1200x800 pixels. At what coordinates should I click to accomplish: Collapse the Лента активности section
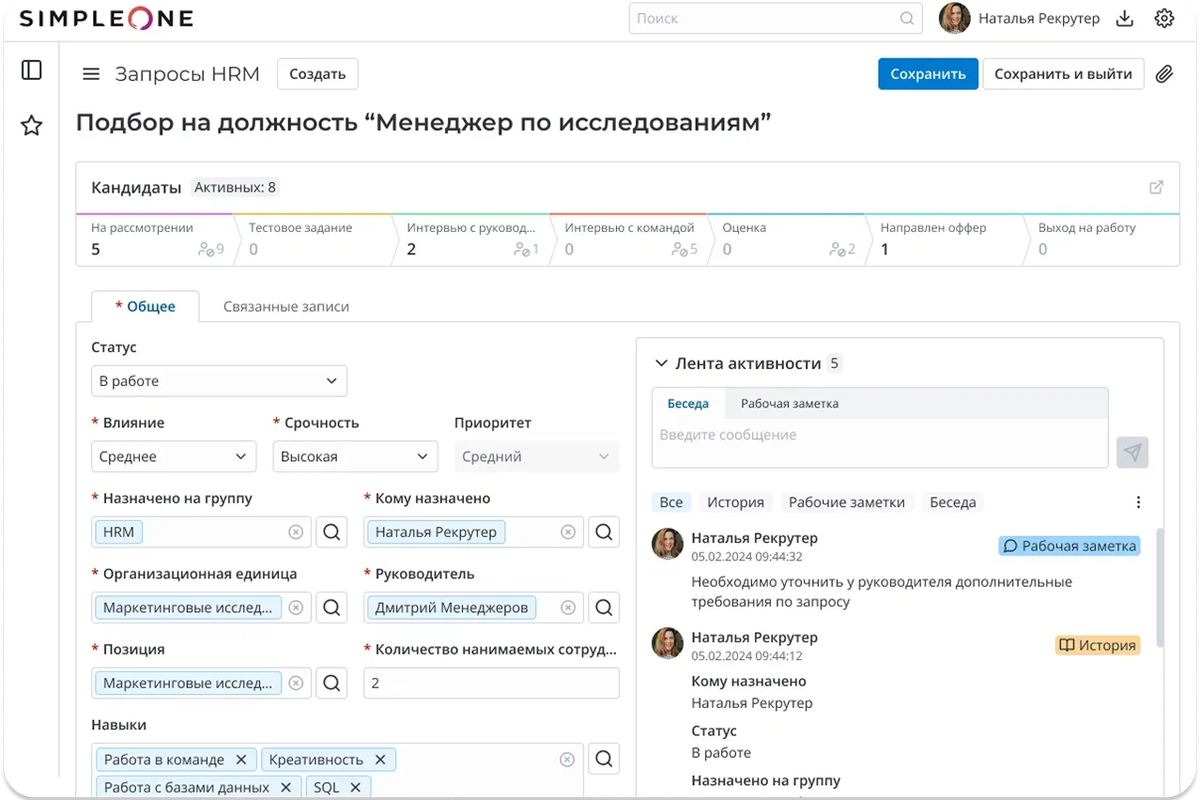click(660, 364)
